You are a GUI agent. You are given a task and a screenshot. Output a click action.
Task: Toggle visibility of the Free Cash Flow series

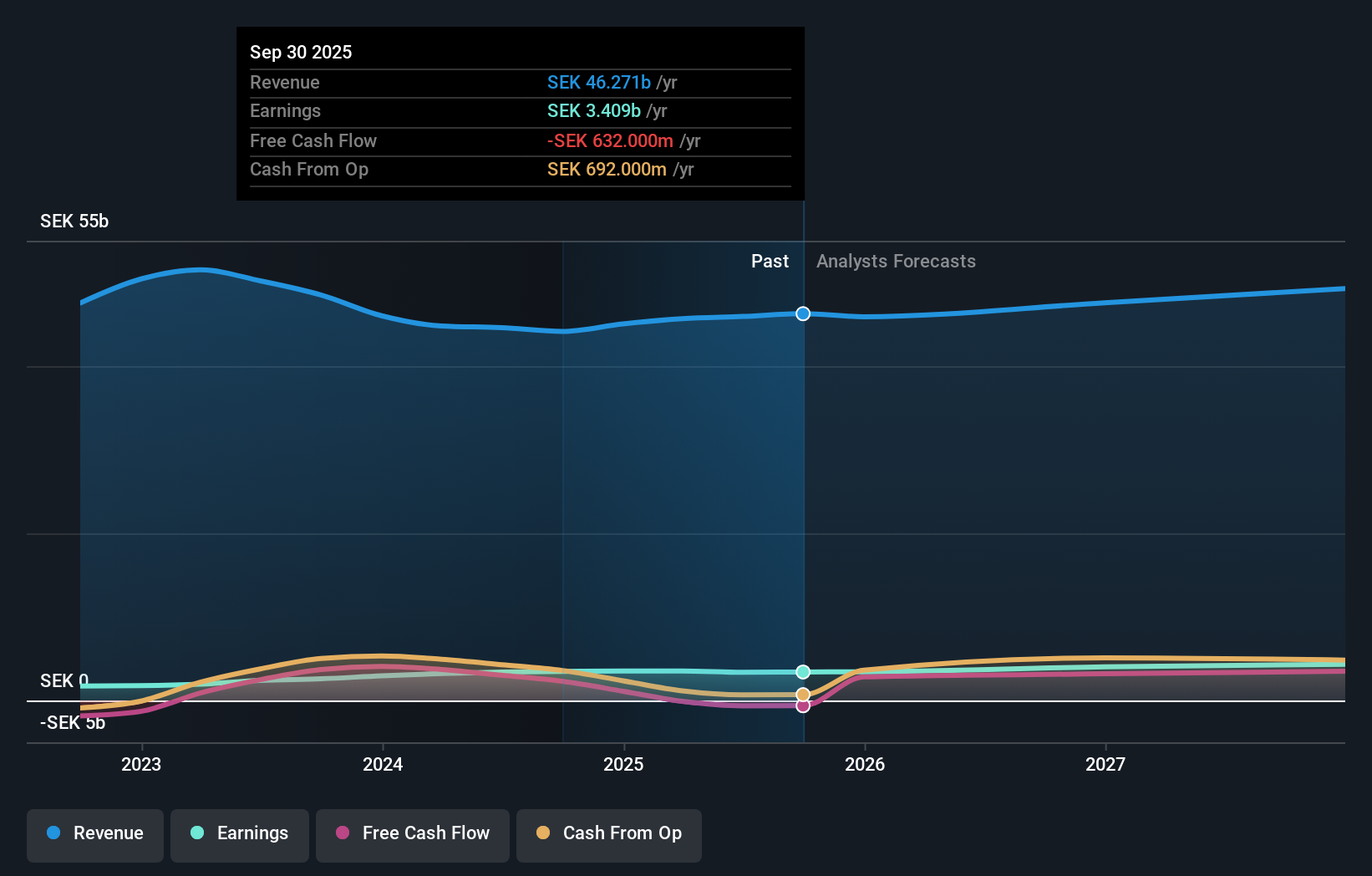tap(412, 833)
